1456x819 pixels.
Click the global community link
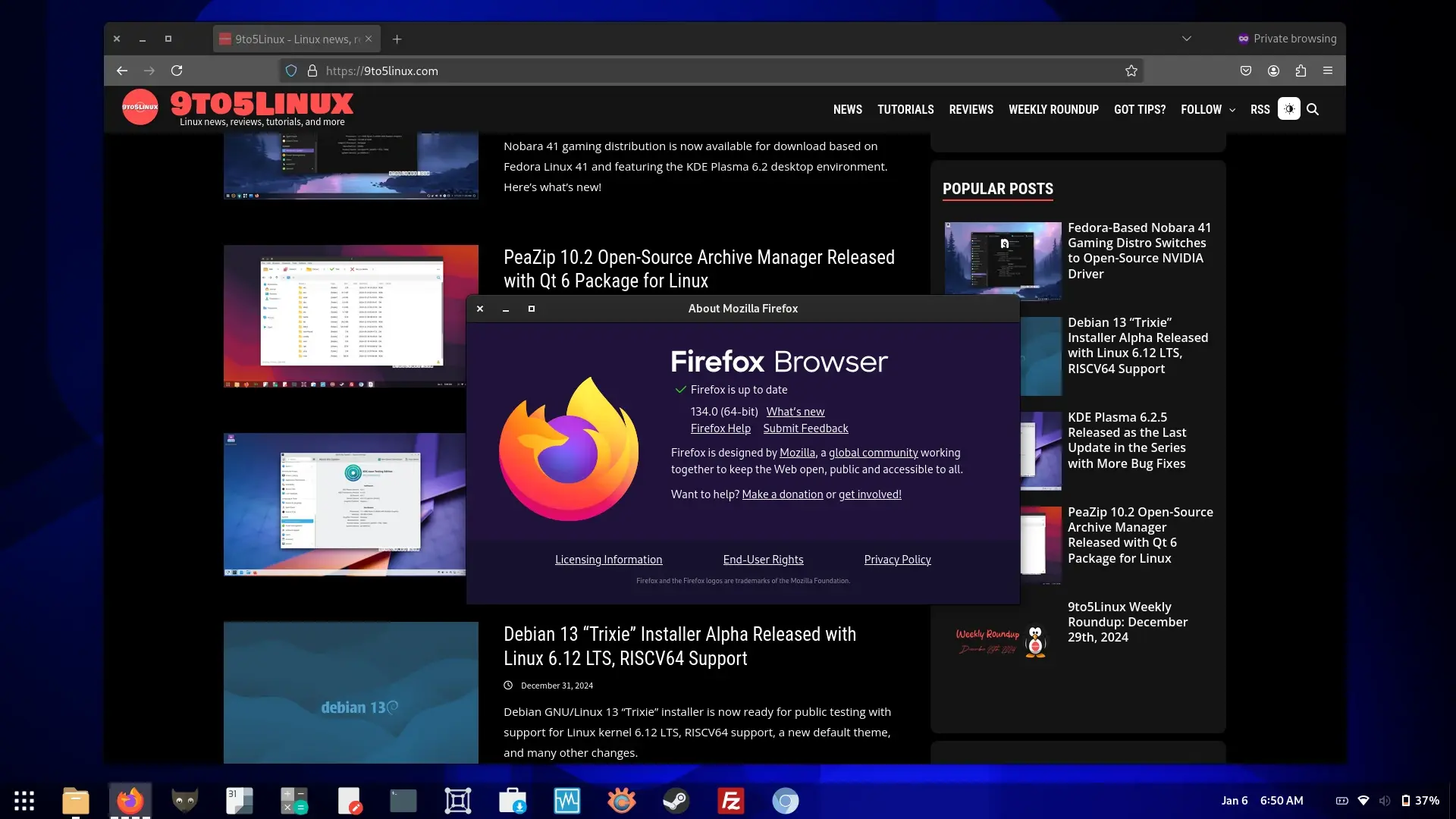[873, 453]
